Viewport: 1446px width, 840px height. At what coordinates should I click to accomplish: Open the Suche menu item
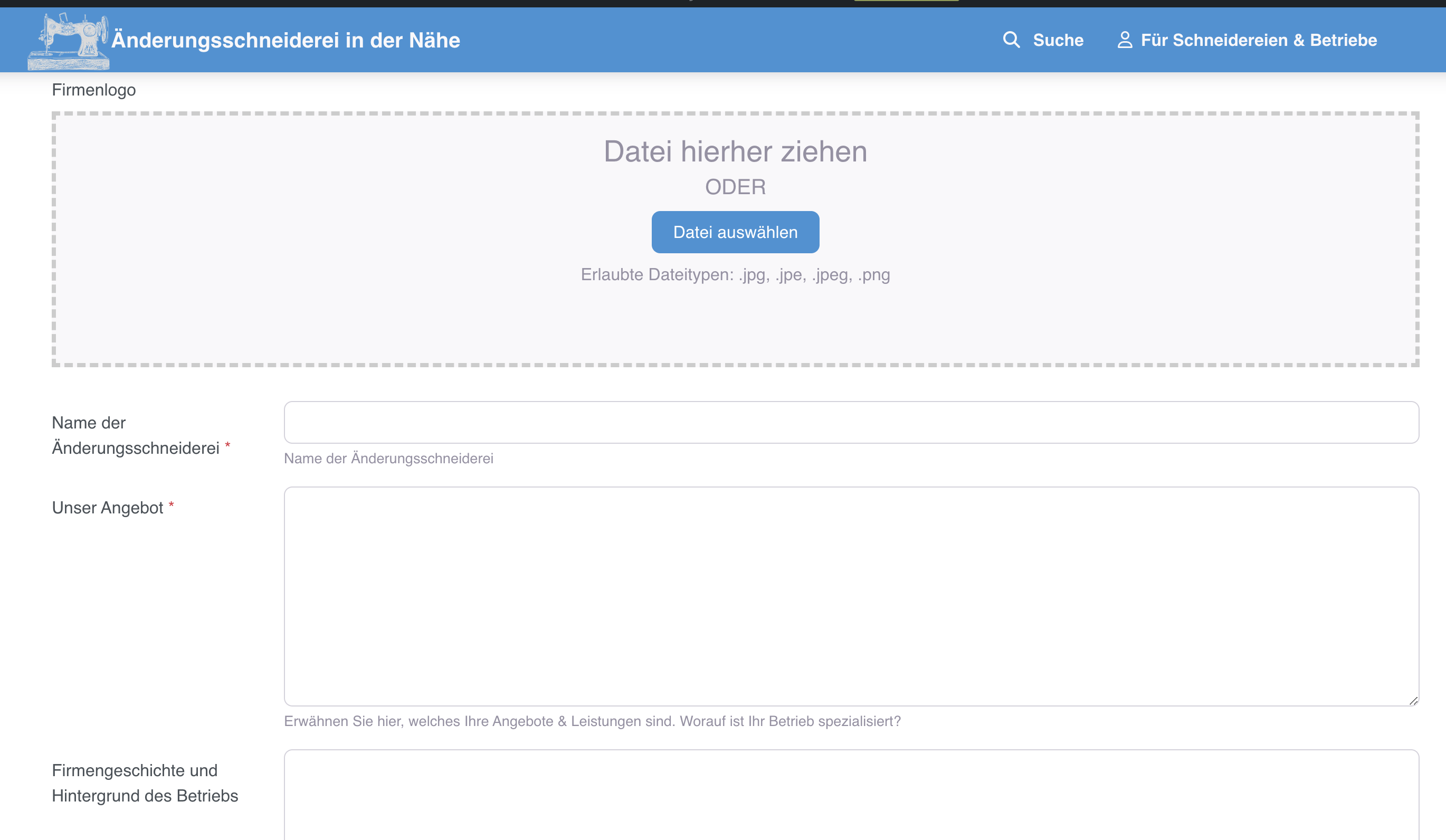point(1043,40)
